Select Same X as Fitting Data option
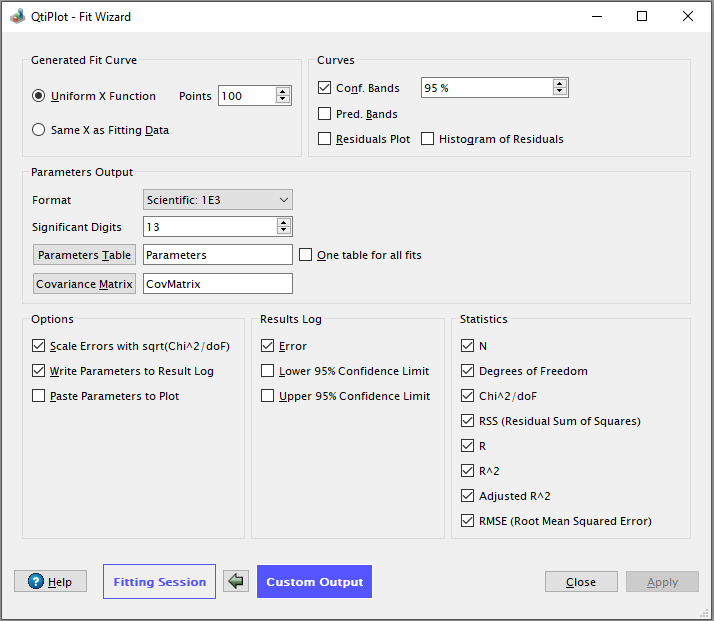Viewport: 714px width, 621px height. (x=39, y=130)
